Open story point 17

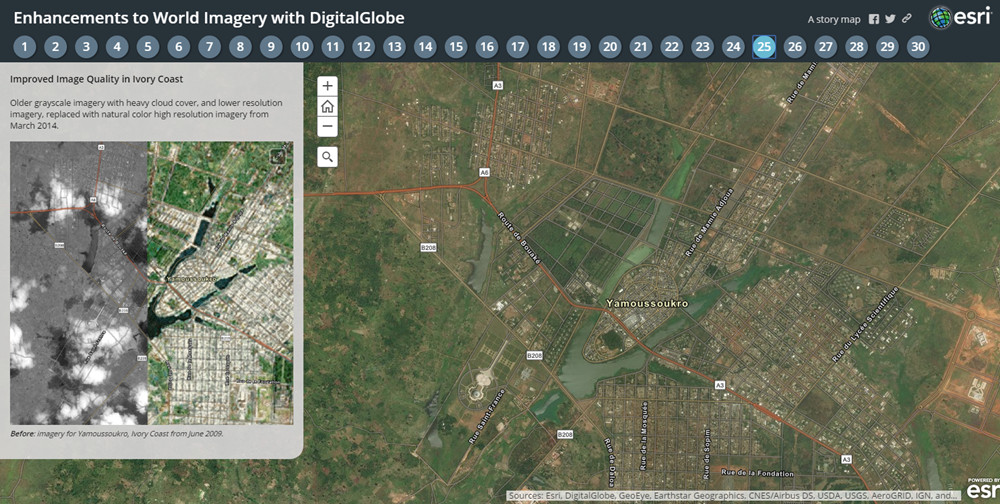click(518, 47)
